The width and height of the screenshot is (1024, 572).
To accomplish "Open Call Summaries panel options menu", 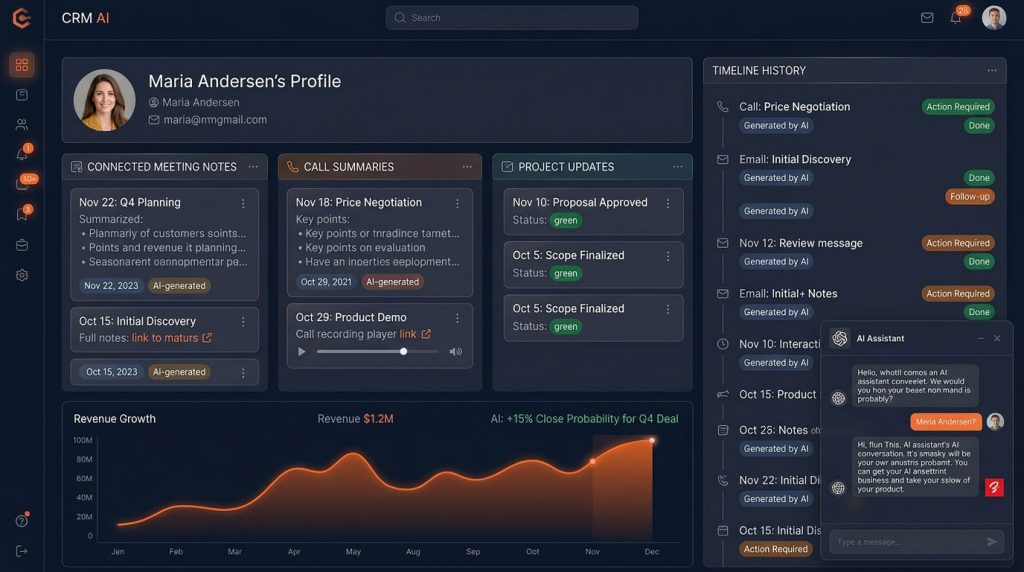I will (x=467, y=167).
